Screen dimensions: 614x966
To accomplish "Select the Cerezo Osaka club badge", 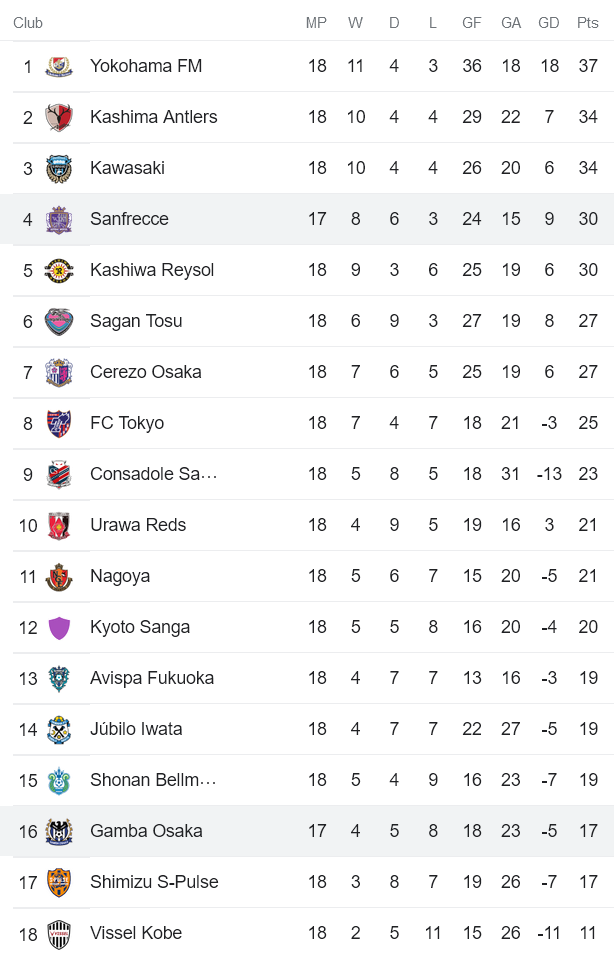I will tap(58, 371).
